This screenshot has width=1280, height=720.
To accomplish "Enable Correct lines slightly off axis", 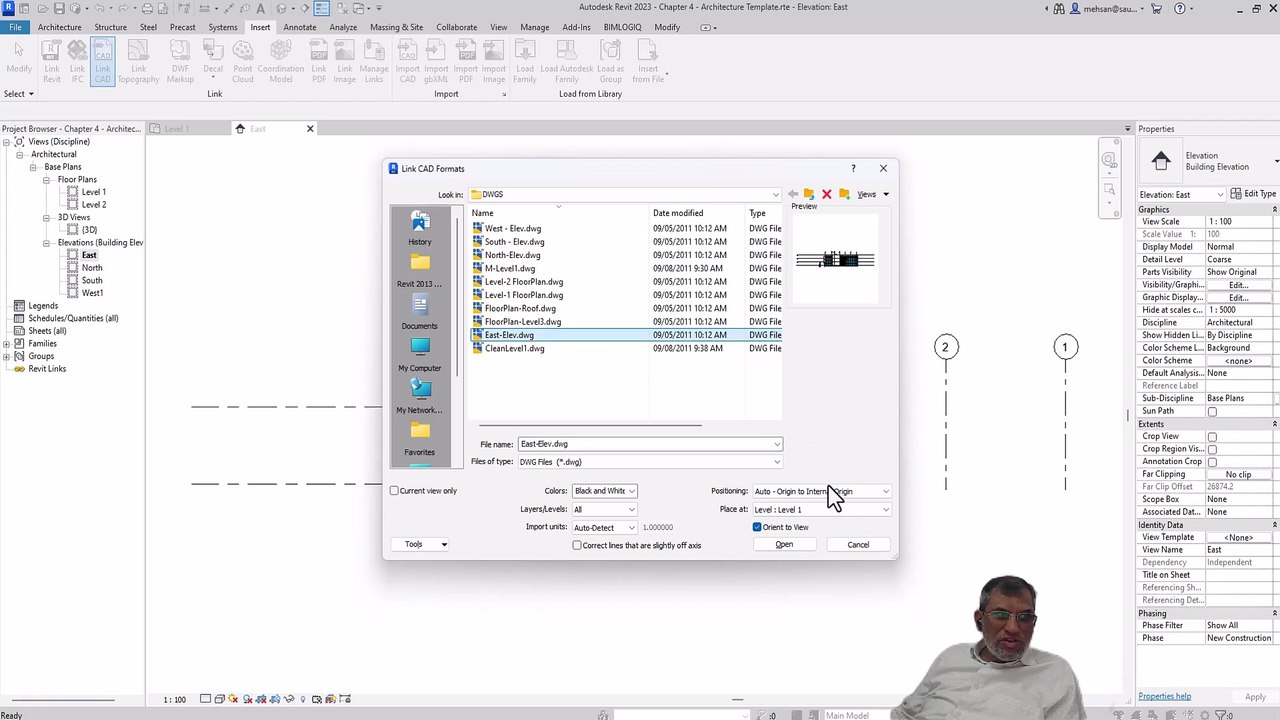I will pyautogui.click(x=577, y=545).
